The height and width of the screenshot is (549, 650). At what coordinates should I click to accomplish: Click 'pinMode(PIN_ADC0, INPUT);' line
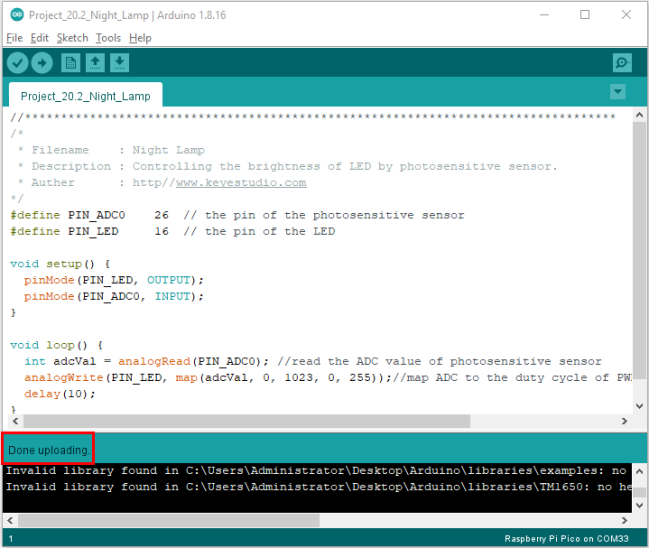click(x=114, y=296)
